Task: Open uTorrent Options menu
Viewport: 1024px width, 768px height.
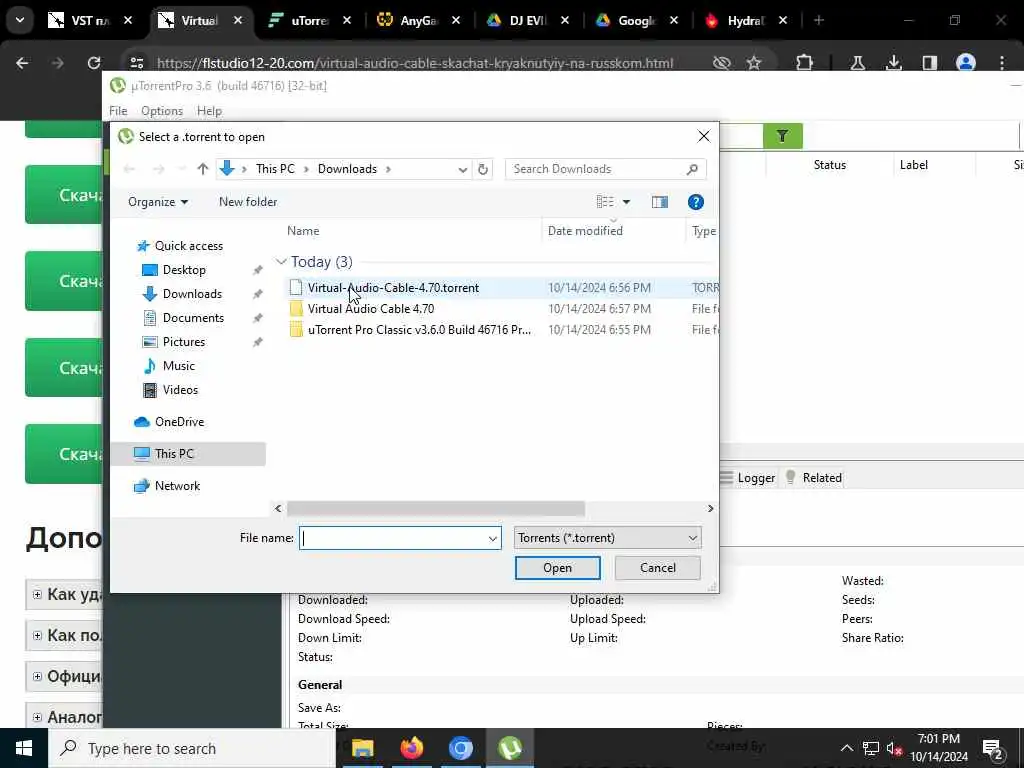Action: tap(162, 111)
